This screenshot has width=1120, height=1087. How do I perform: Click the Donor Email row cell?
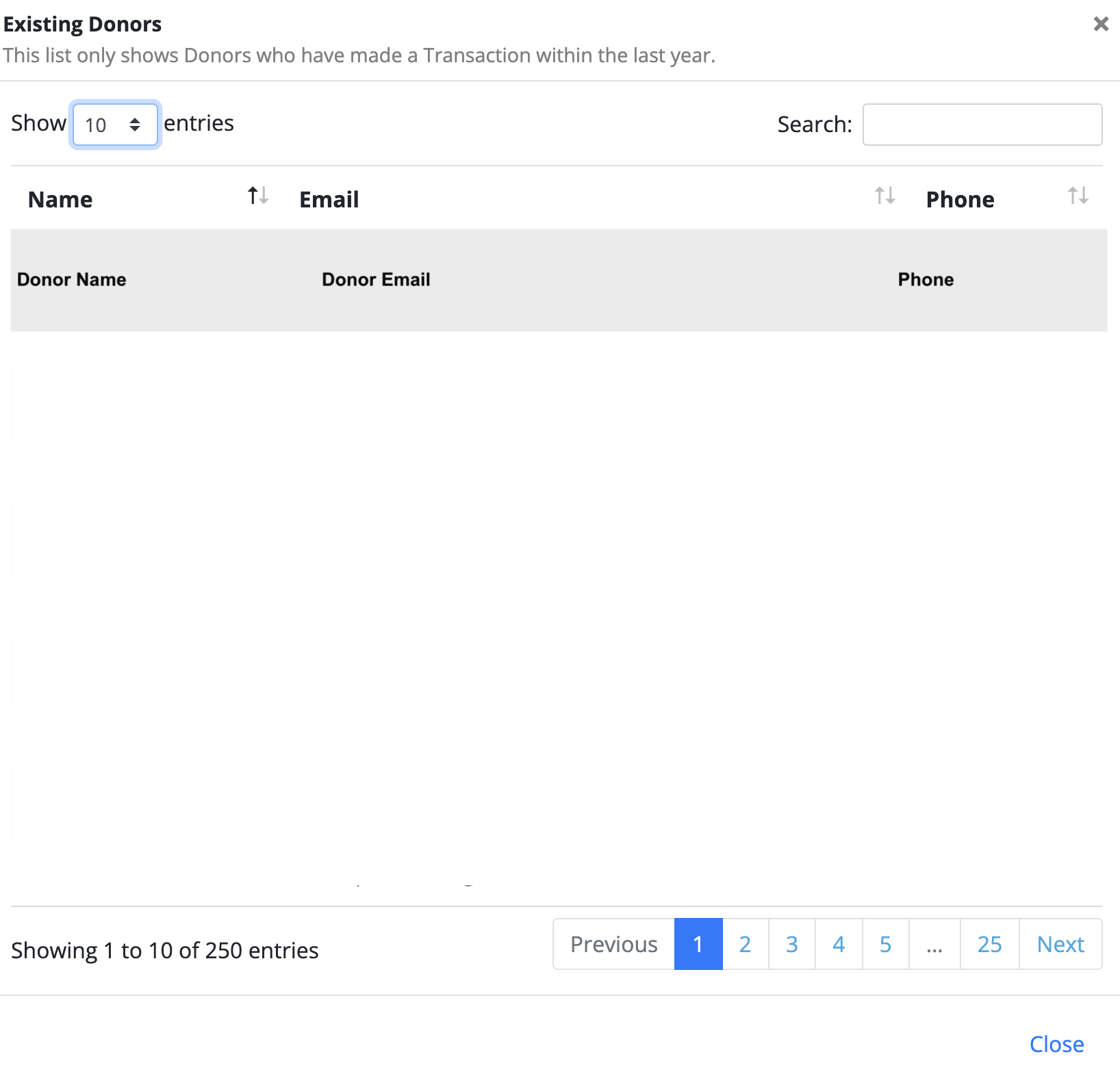point(376,279)
